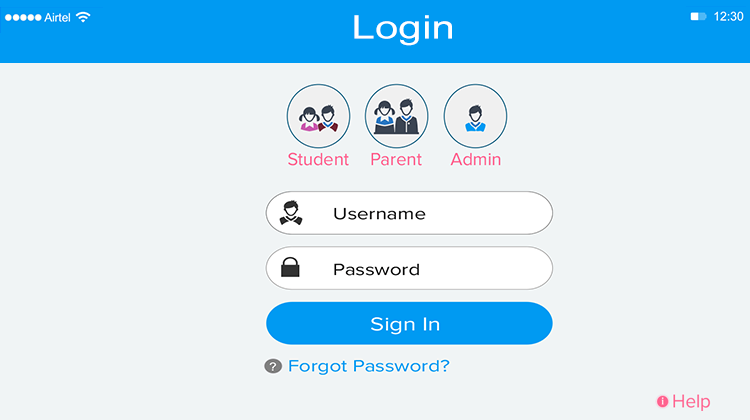Open the Help link

[691, 401]
